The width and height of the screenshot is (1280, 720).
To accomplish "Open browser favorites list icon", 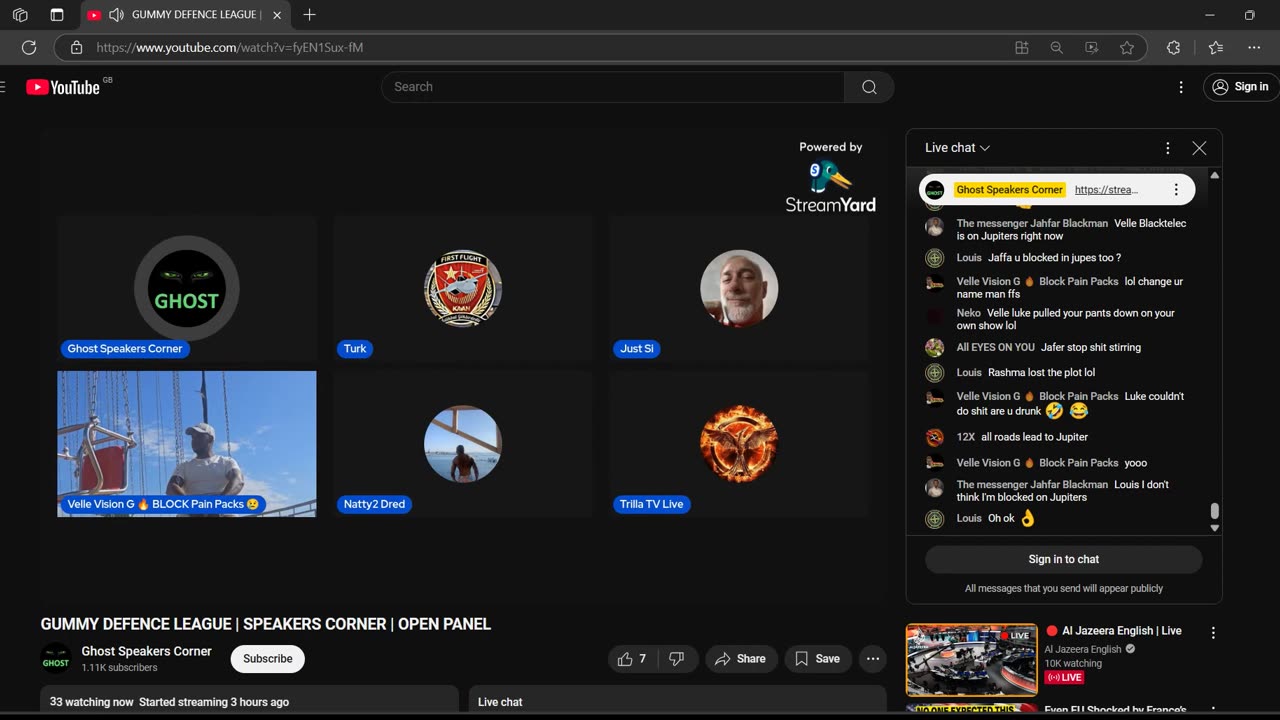I will [1216, 47].
